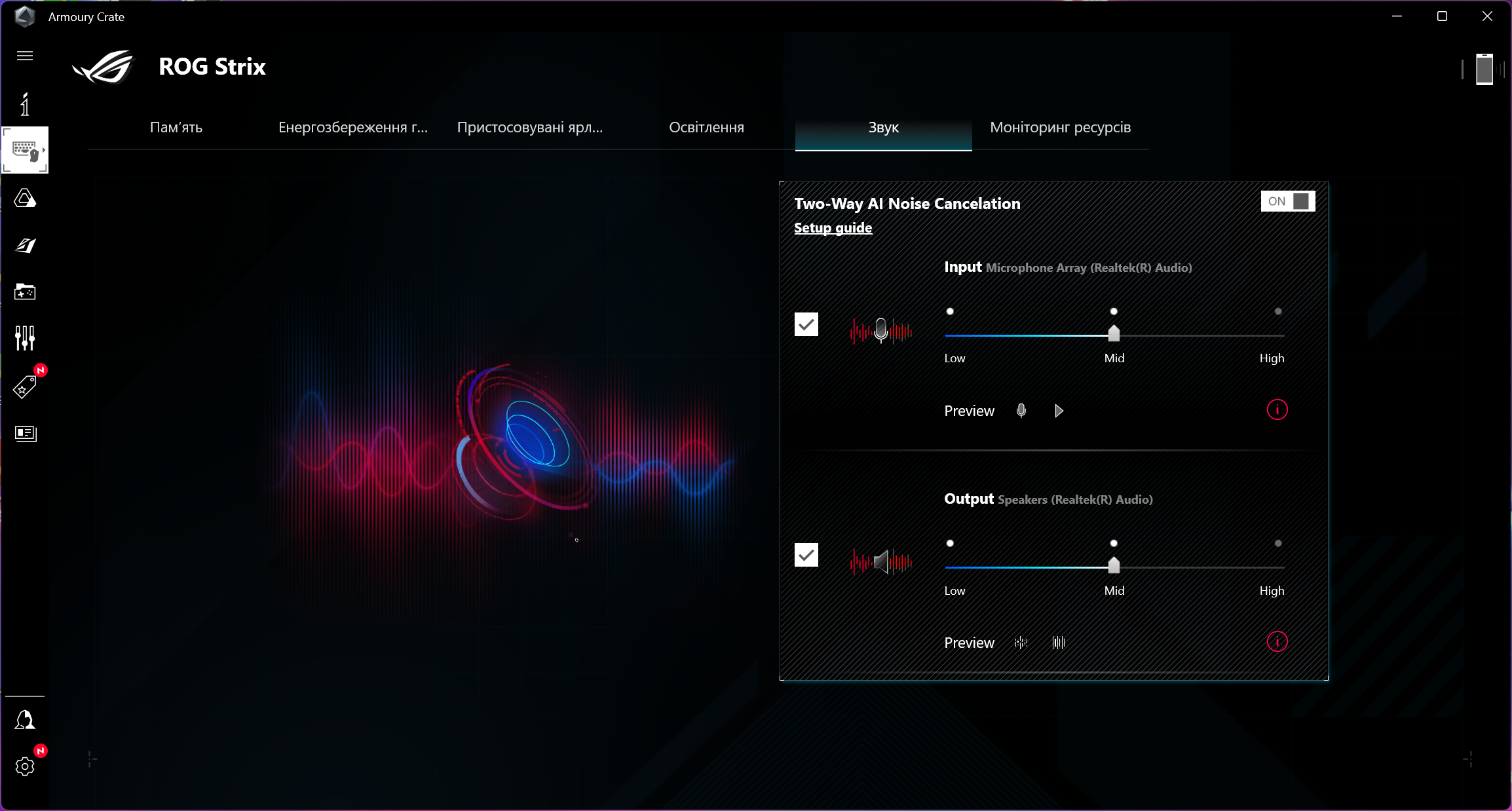1512x811 pixels.
Task: Open the Setup guide link
Action: (833, 228)
